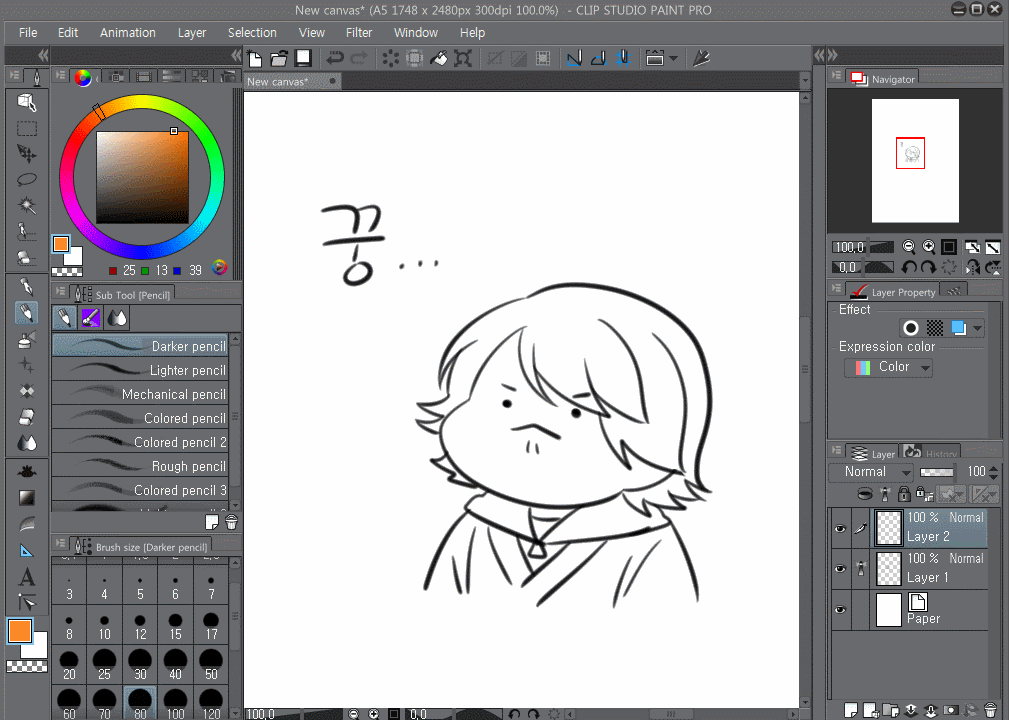This screenshot has width=1009, height=720.
Task: Select the Auto select magic wand tool
Action: pyautogui.click(x=27, y=205)
